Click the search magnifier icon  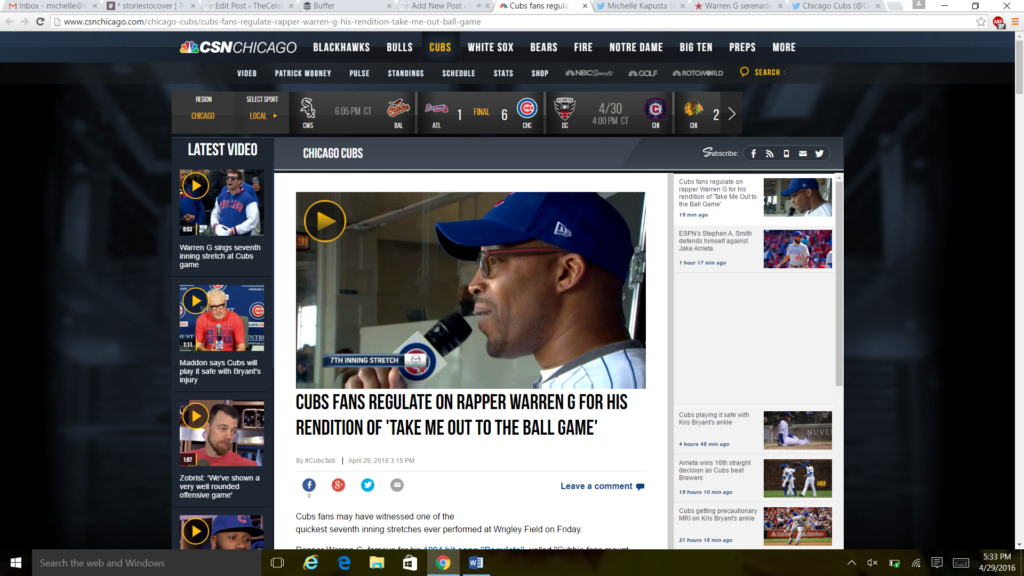tap(744, 72)
